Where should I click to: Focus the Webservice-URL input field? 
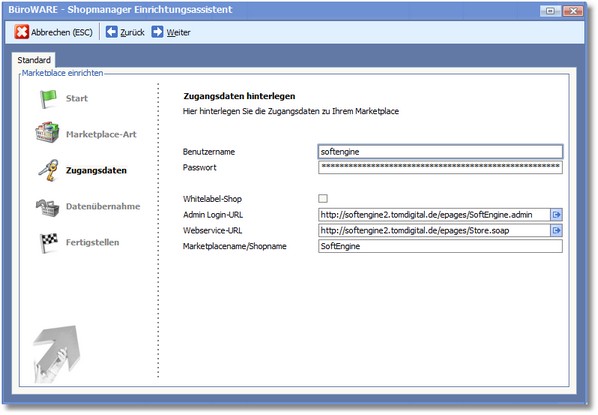434,230
